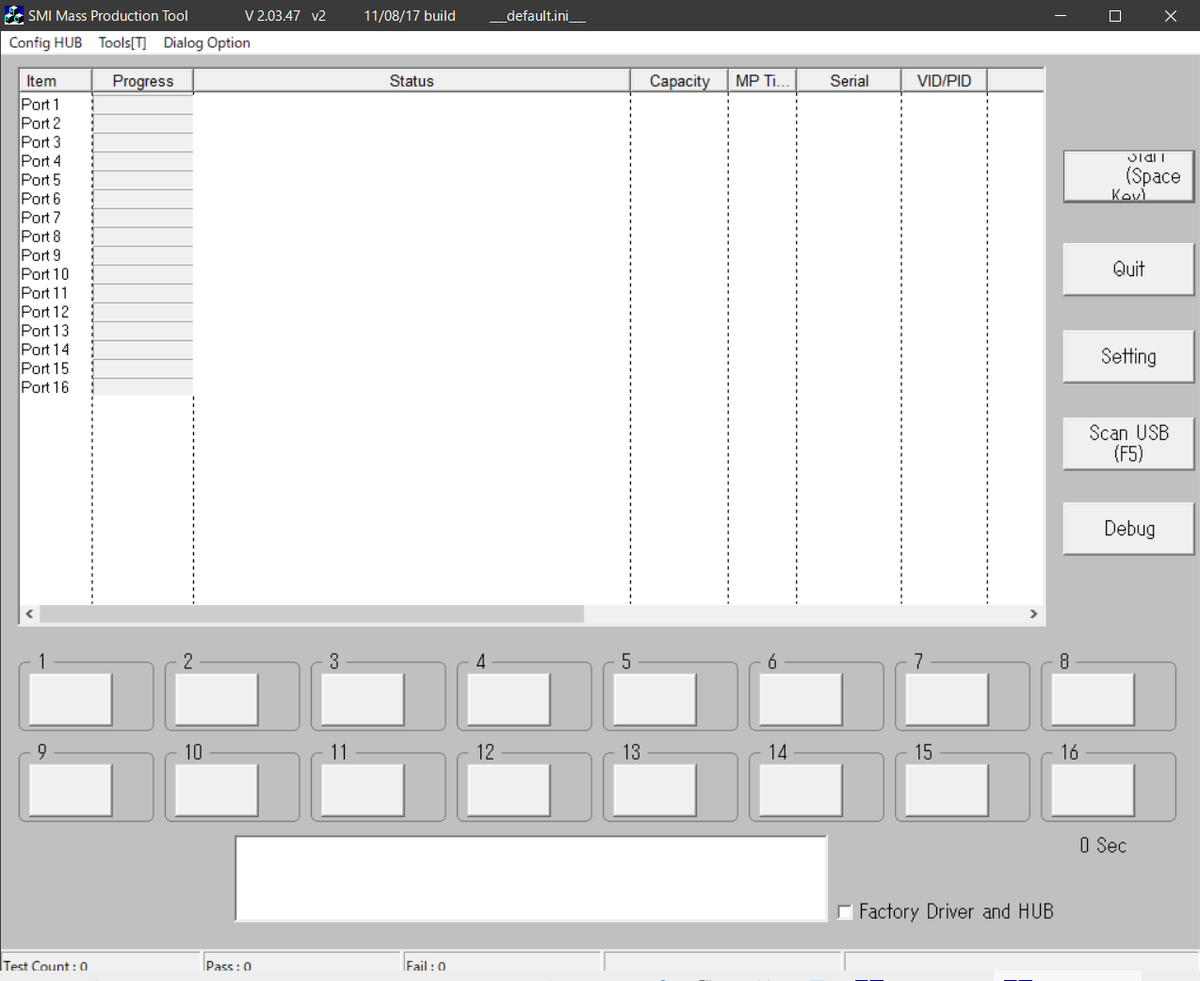The width and height of the screenshot is (1200, 981).
Task: Click the Serial column header
Action: click(849, 81)
